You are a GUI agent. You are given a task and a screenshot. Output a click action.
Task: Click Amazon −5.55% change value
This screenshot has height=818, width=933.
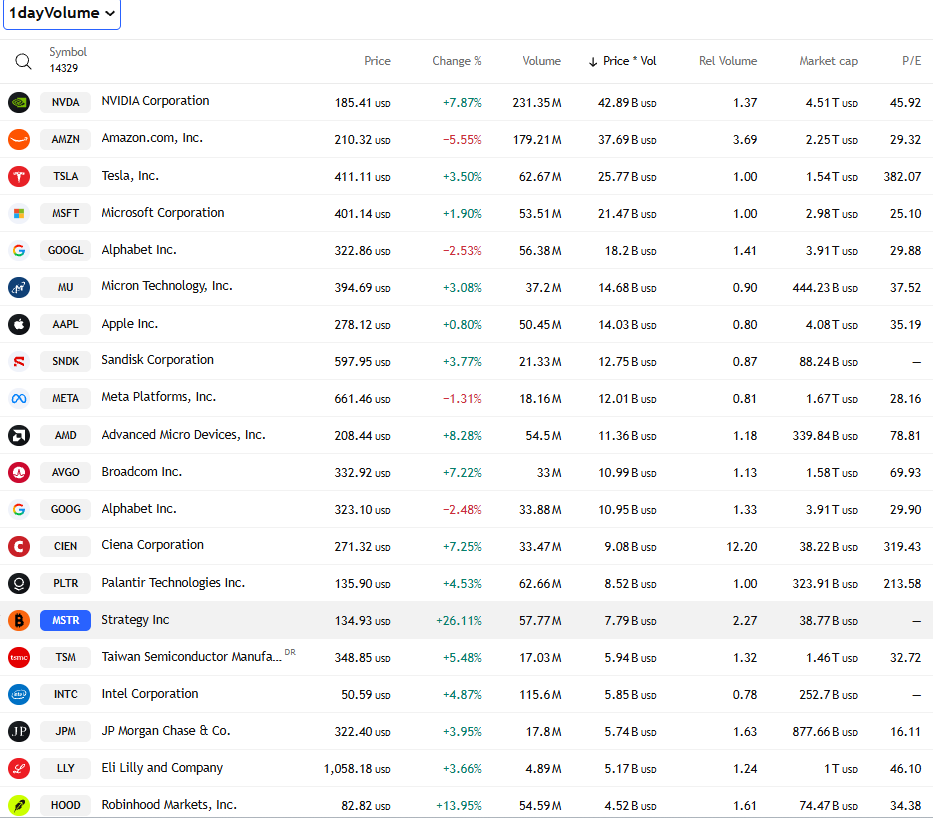click(x=462, y=140)
